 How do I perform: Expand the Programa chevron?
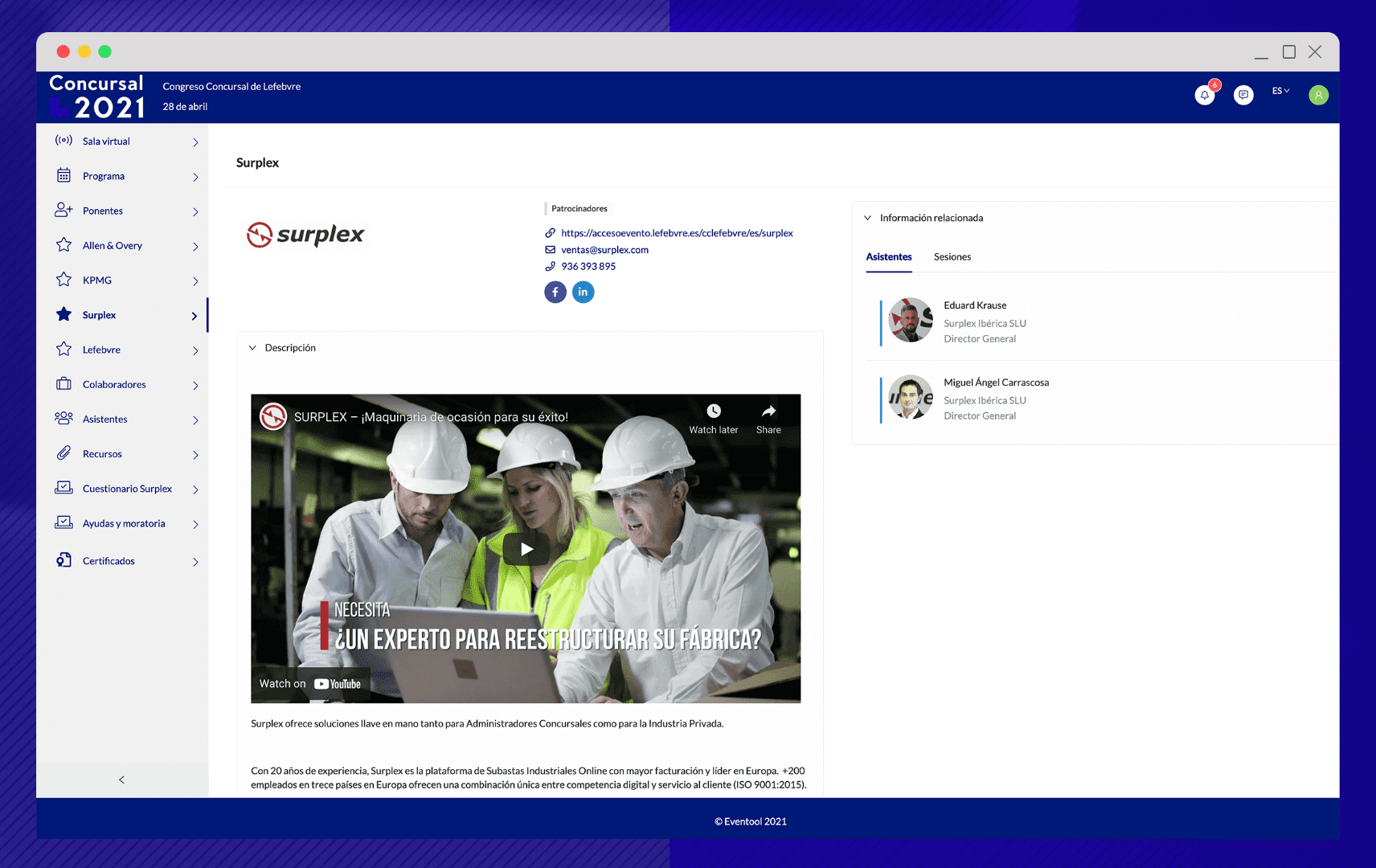tap(195, 177)
